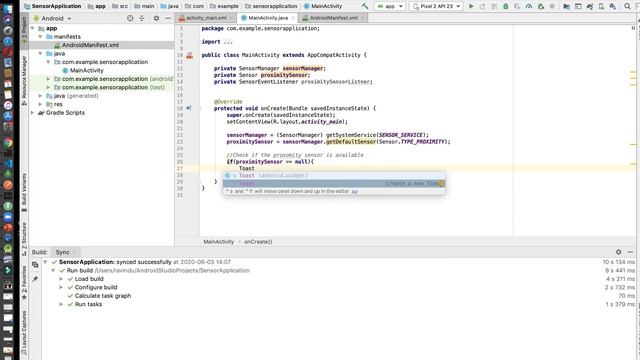Open the Build Variants side tab

pos(24,192)
